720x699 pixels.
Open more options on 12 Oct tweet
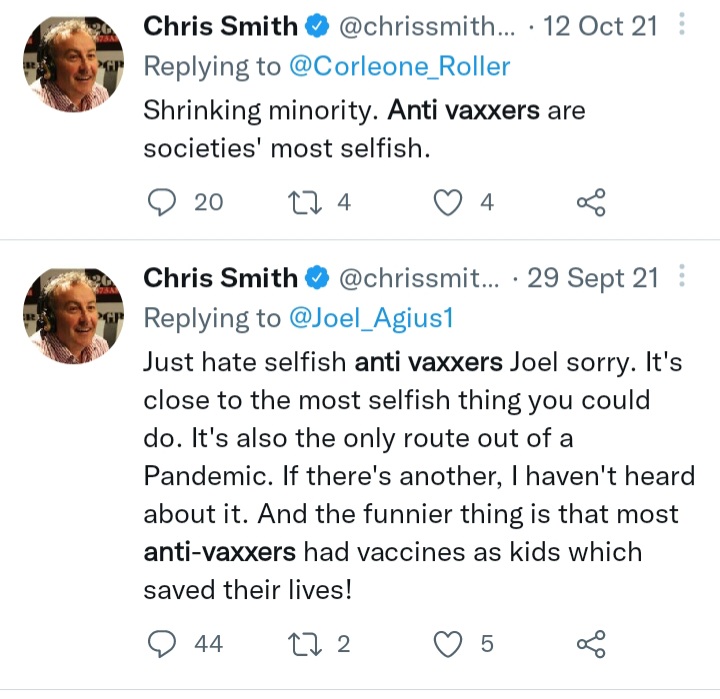(683, 26)
